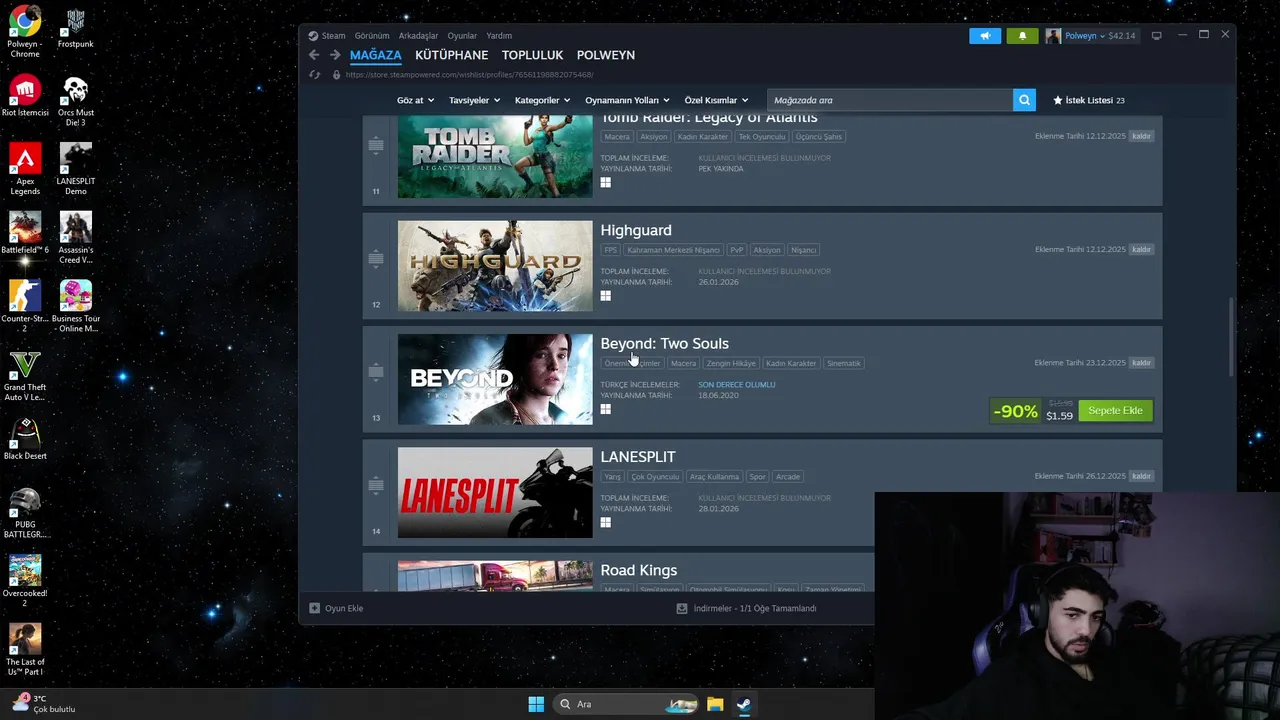Image resolution: width=1280 pixels, height=720 pixels.
Task: Open the green notifications bell
Action: click(x=1022, y=36)
